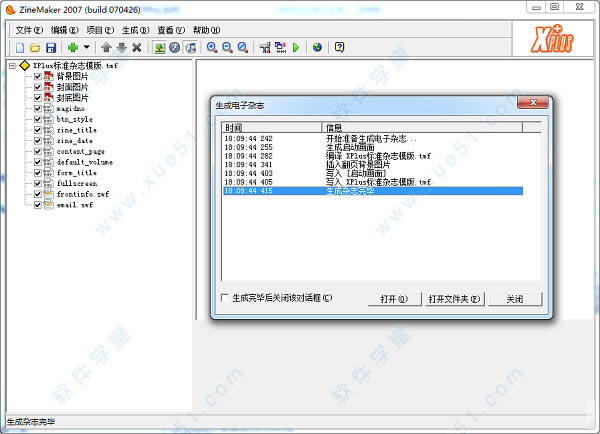Select the 封底图片 tree item
The height and width of the screenshot is (434, 600).
click(x=72, y=98)
